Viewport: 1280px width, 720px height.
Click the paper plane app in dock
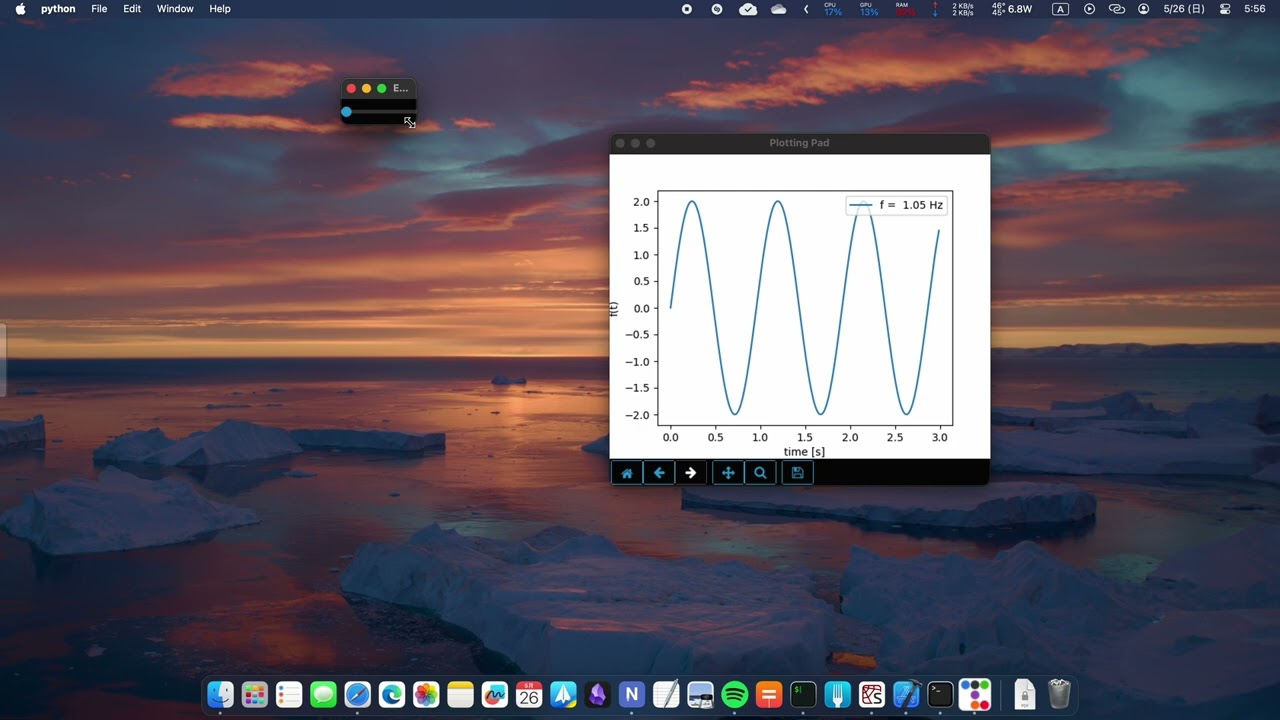[x=563, y=694]
